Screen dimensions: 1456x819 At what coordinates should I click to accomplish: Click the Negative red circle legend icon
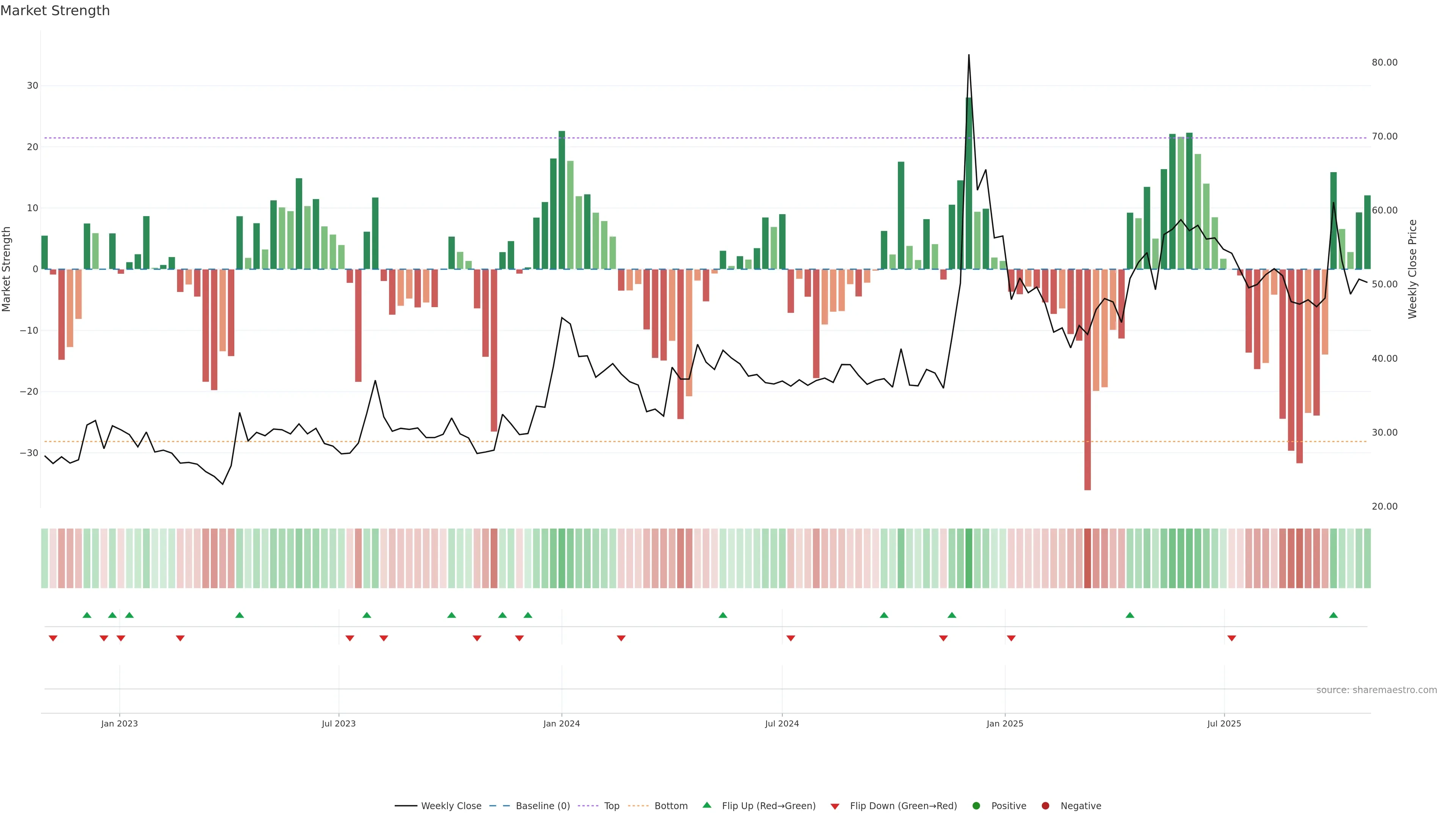click(x=1045, y=805)
